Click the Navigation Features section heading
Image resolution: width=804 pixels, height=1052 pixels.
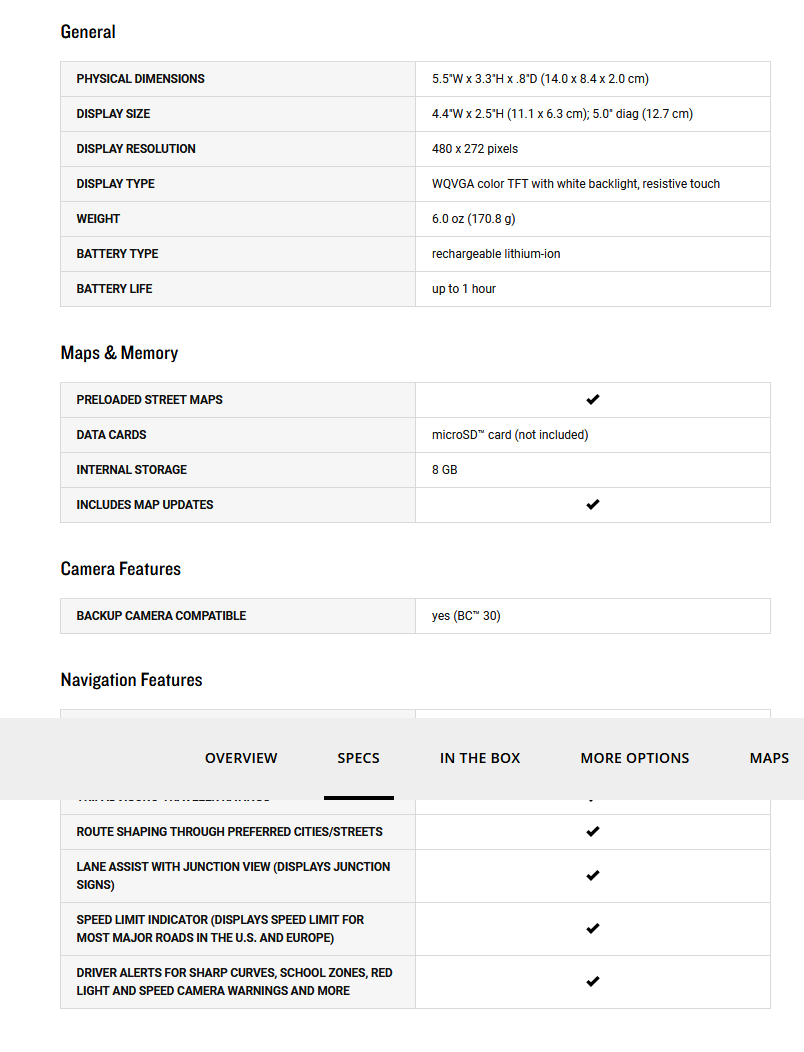[x=131, y=680]
